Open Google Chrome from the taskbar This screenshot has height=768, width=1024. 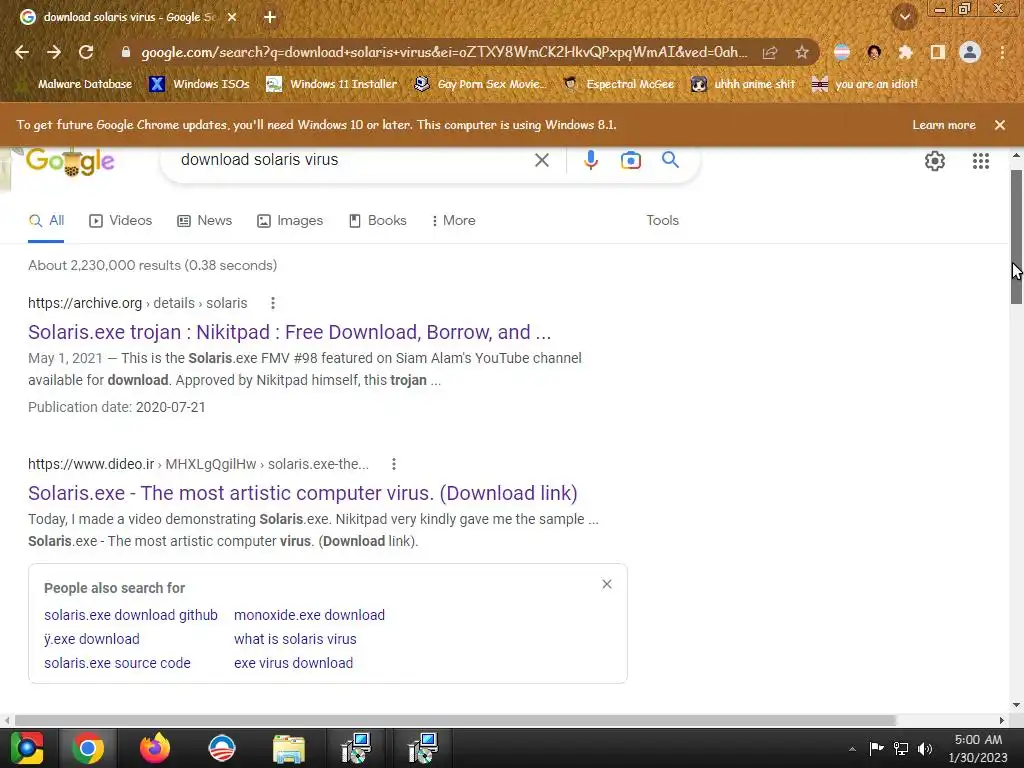point(88,748)
